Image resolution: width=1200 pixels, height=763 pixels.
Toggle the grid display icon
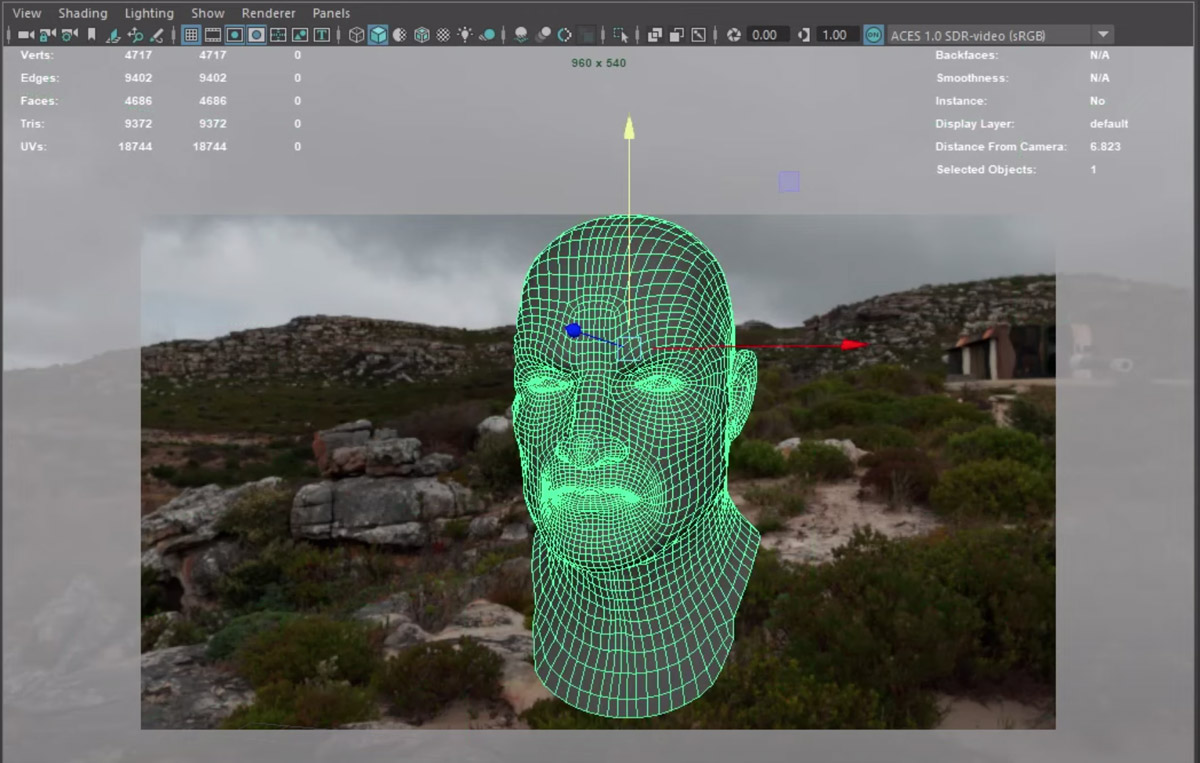coord(190,35)
